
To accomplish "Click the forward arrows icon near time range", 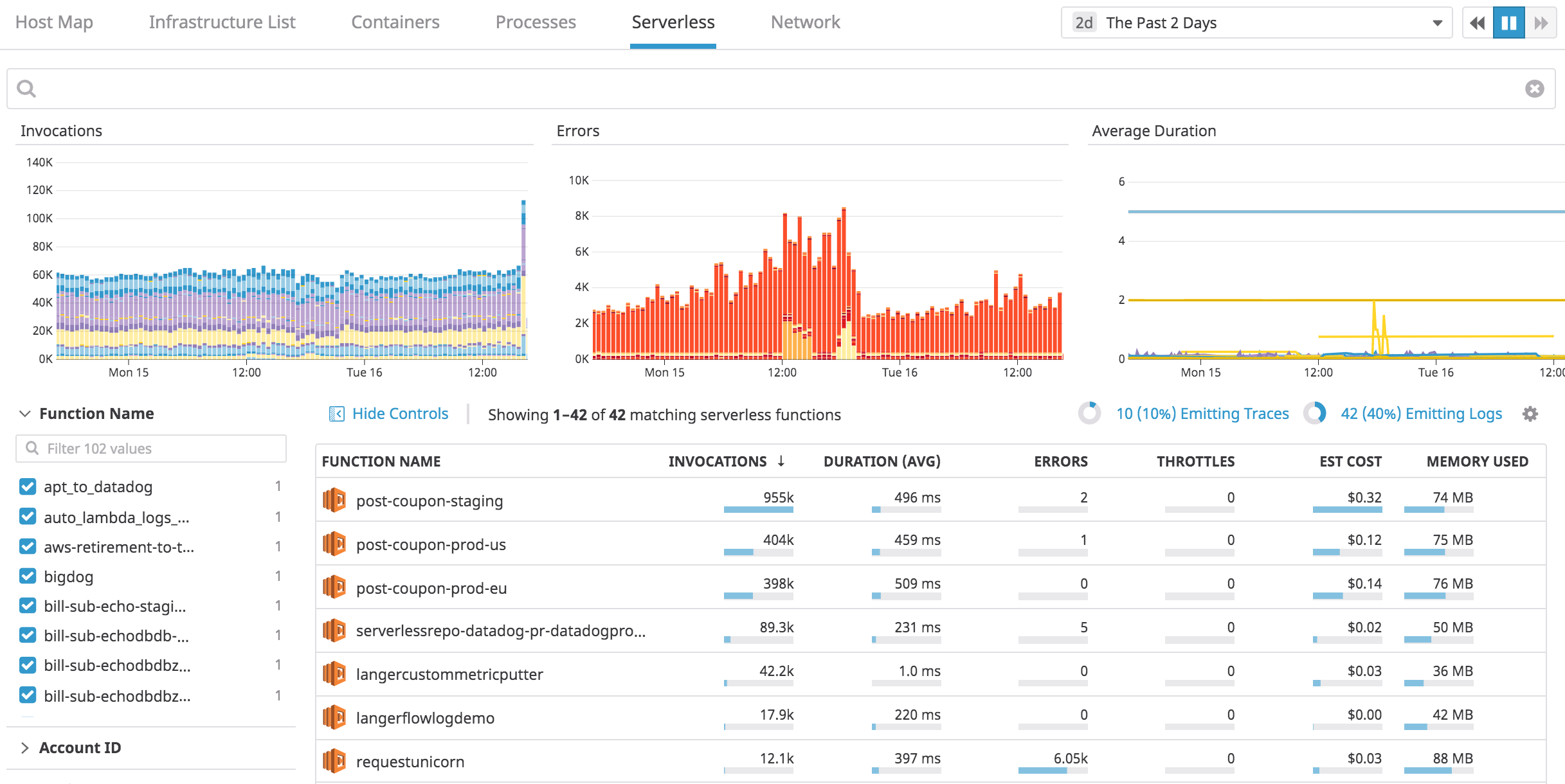I will point(1542,22).
